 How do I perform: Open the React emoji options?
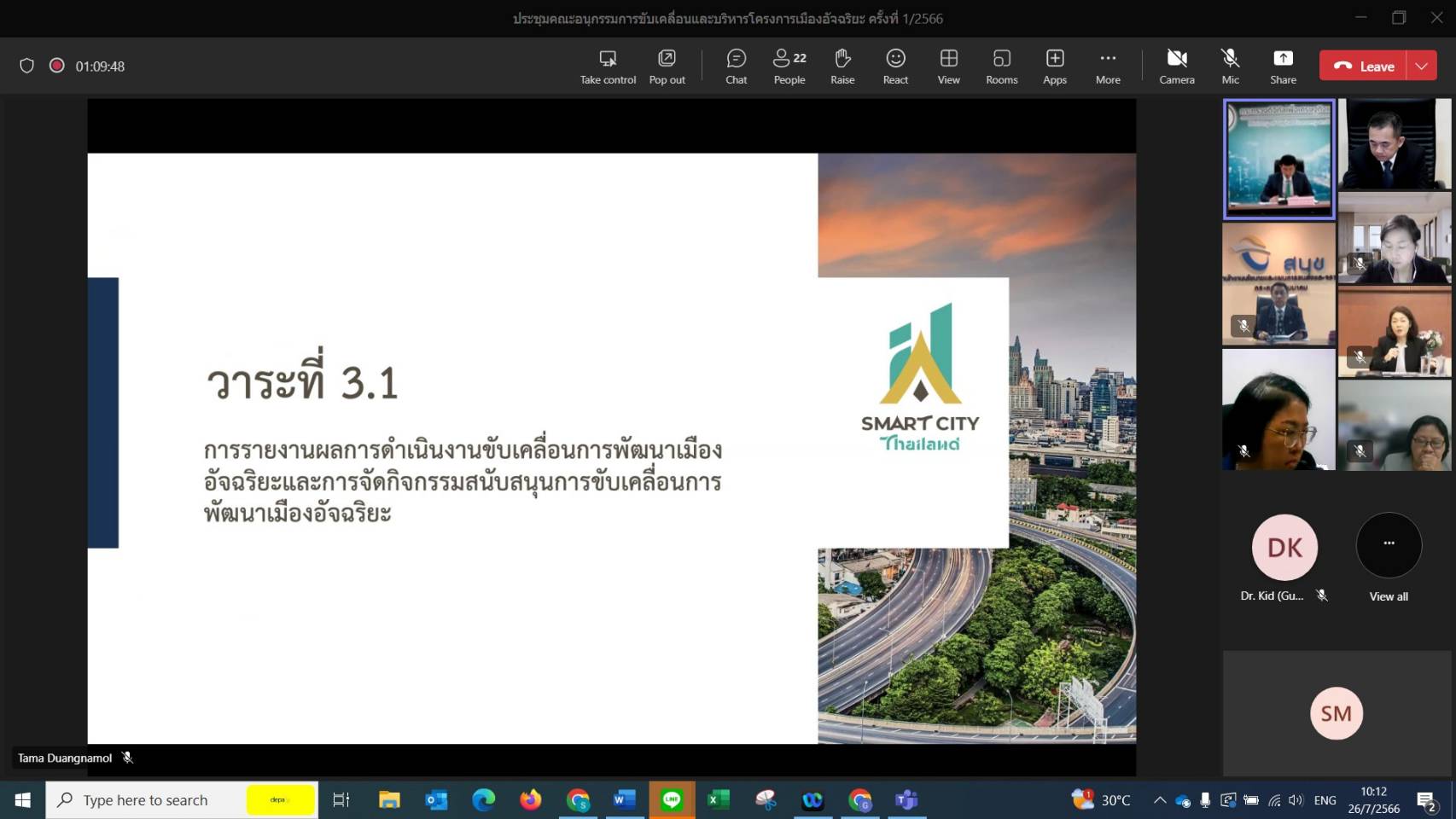pyautogui.click(x=895, y=67)
